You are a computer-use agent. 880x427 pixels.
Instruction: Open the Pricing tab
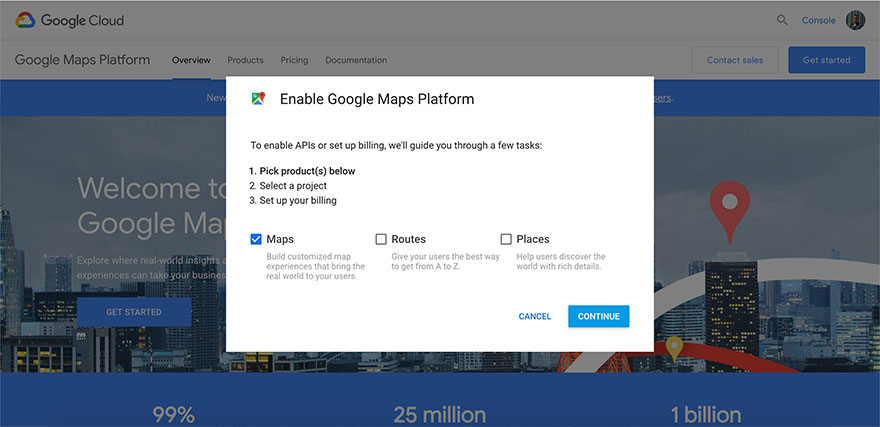click(294, 60)
